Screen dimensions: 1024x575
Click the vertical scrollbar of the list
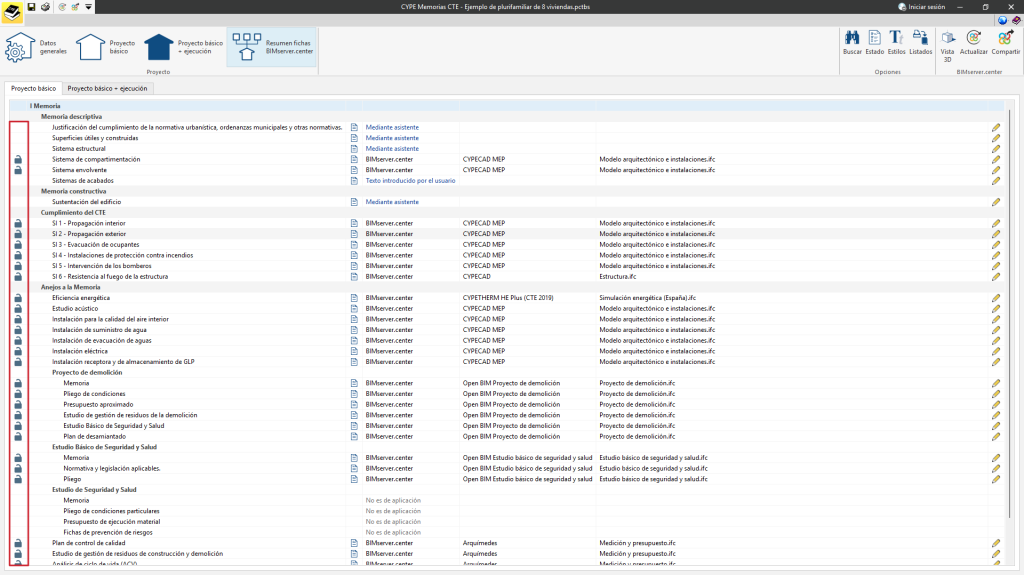(x=1010, y=314)
